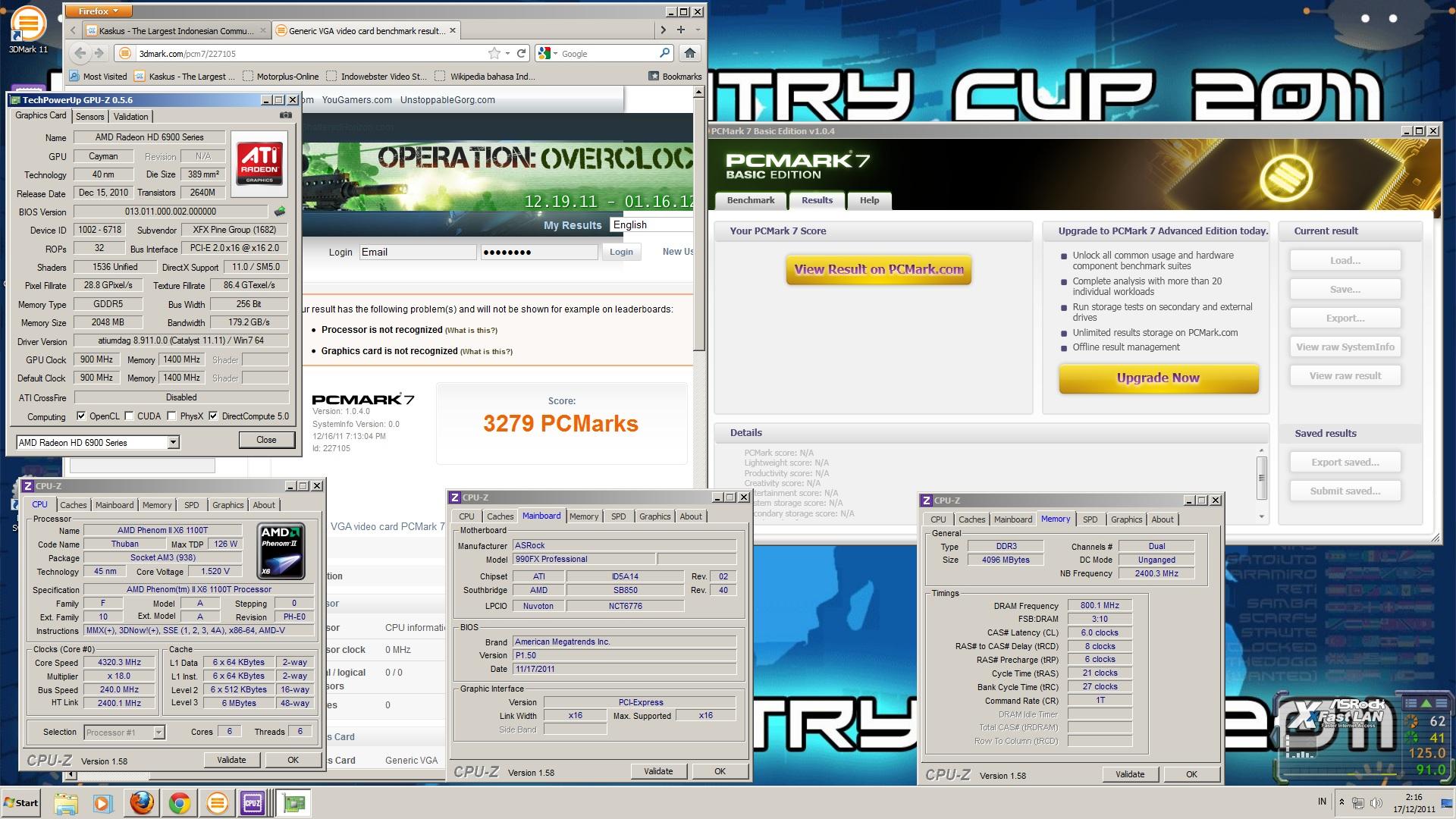Open the English language dropdown
1456x819 pixels.
coord(651,224)
